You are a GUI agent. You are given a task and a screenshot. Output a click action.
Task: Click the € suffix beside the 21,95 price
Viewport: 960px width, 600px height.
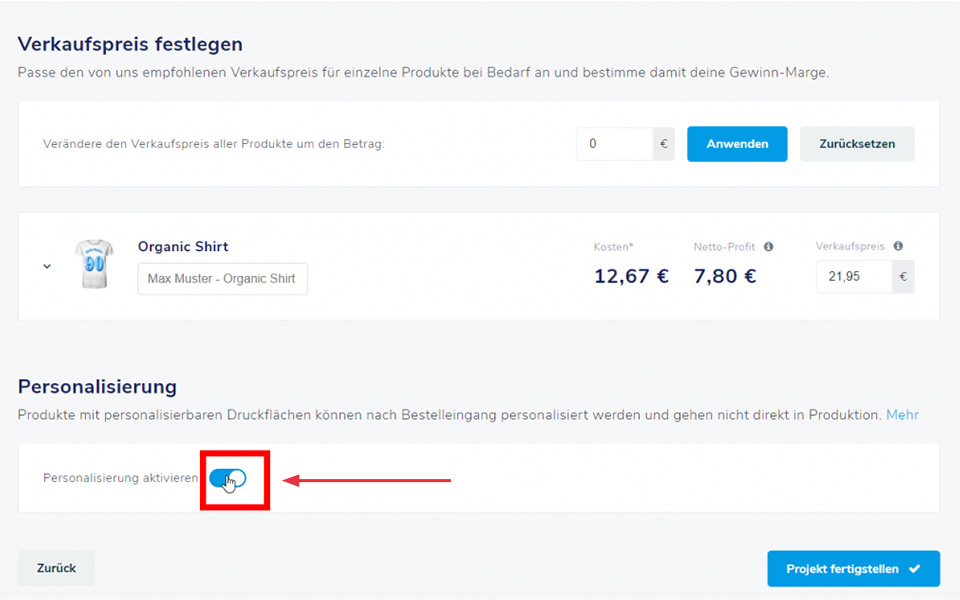[903, 277]
